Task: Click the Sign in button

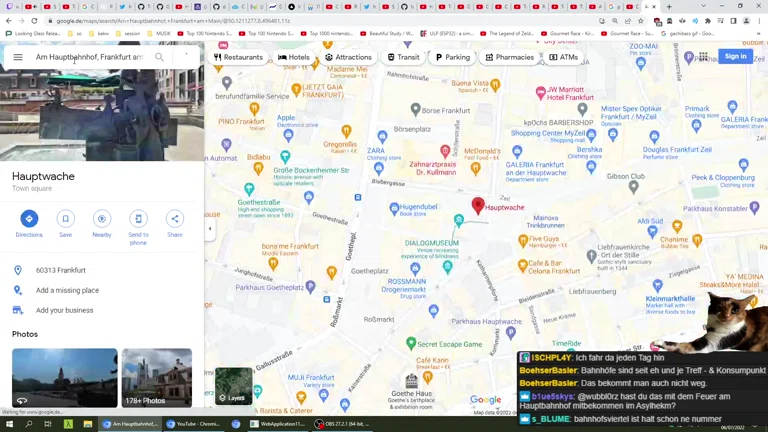Action: click(x=735, y=57)
